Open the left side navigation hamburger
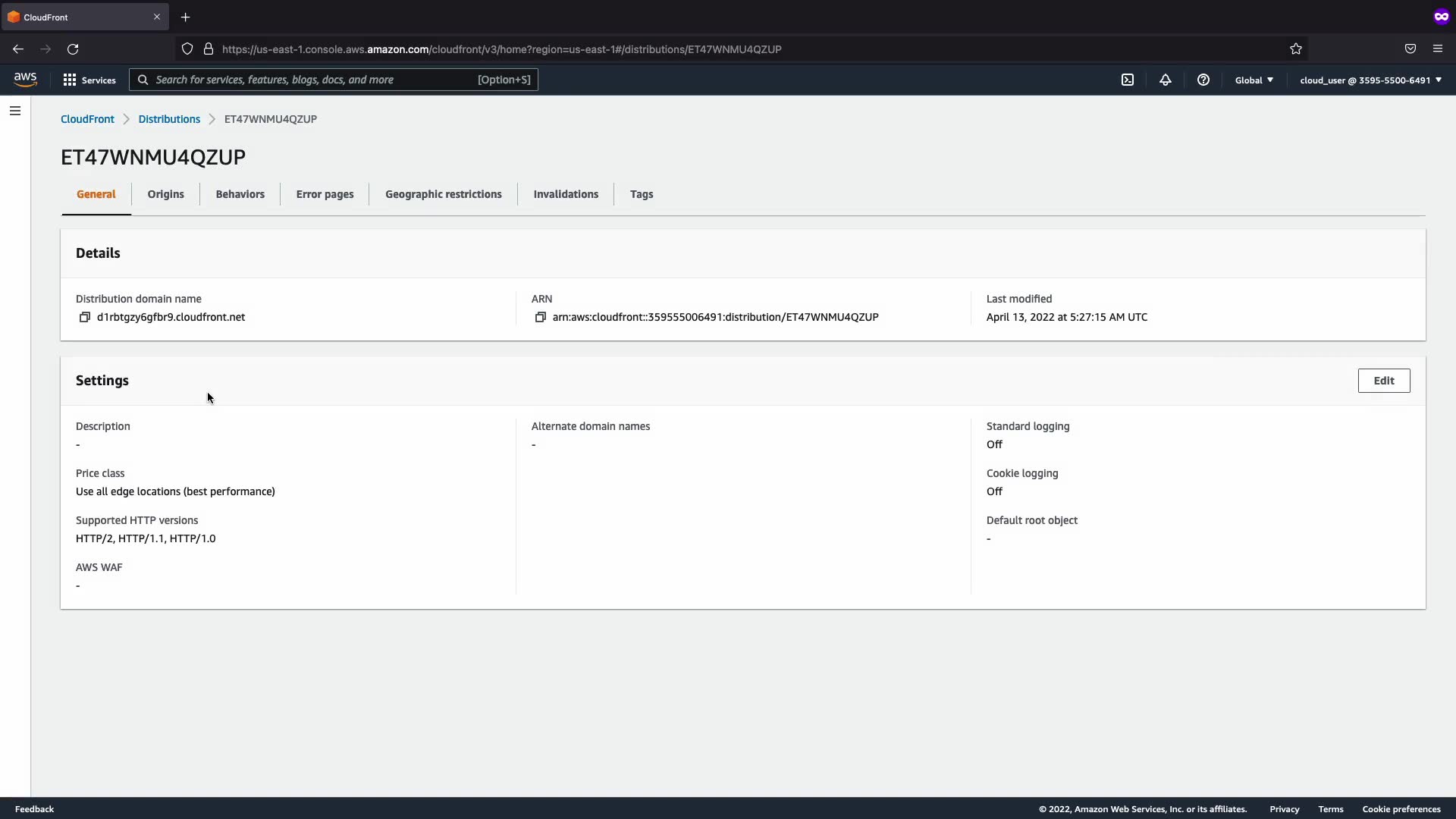 coord(15,111)
